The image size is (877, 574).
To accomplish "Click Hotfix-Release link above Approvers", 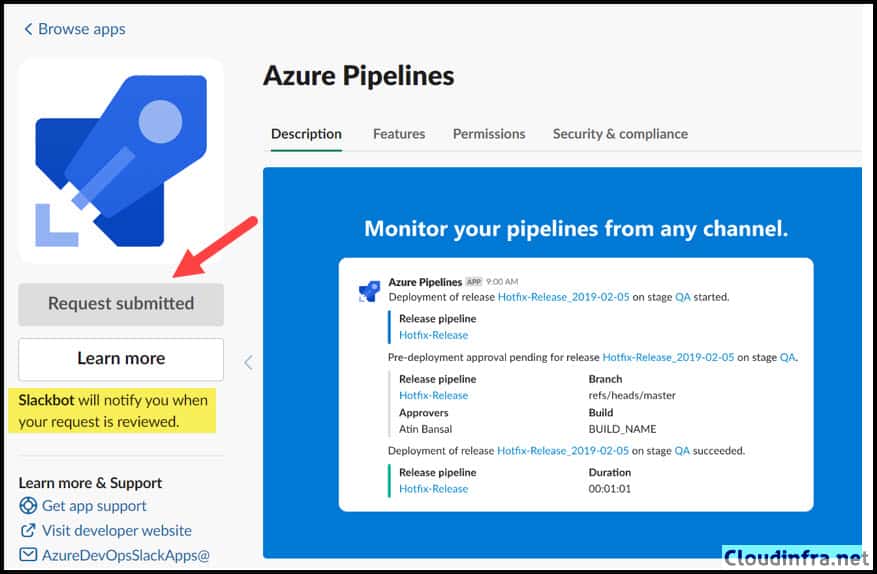I will 433,396.
